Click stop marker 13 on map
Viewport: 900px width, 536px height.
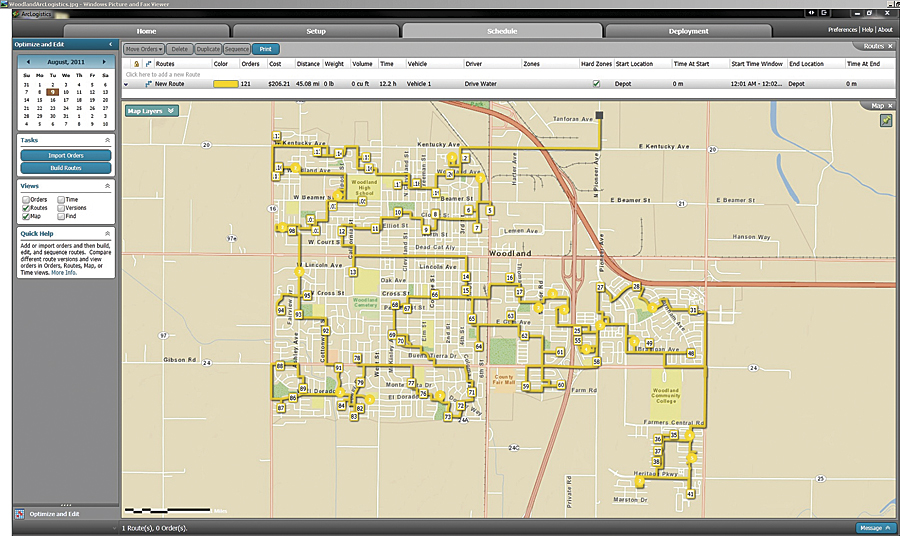click(x=353, y=272)
